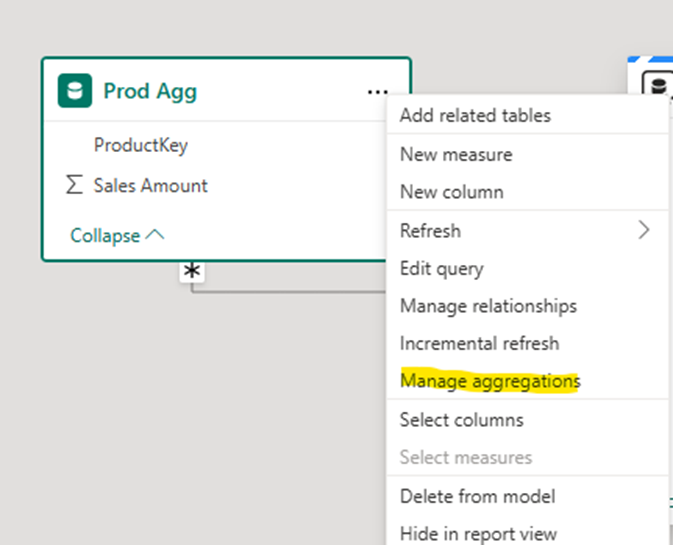The height and width of the screenshot is (545, 673).
Task: Click the asterisk relationship cardinality marker
Action: point(191,272)
